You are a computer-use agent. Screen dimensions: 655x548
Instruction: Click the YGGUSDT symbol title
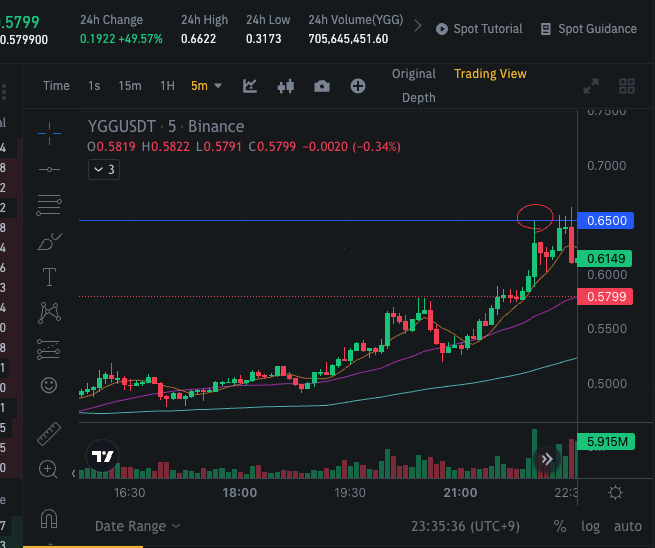[x=122, y=127]
